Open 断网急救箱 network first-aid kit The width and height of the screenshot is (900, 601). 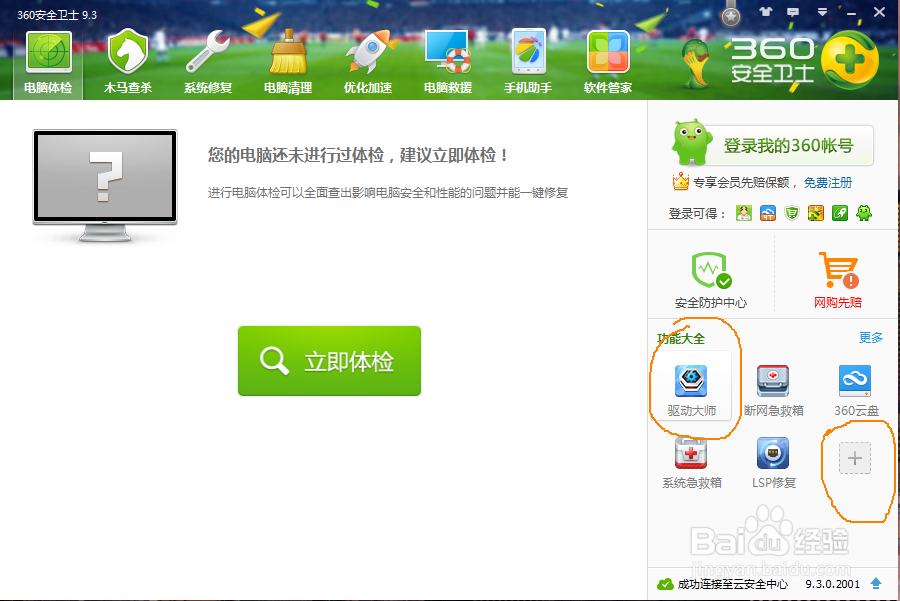point(774,390)
